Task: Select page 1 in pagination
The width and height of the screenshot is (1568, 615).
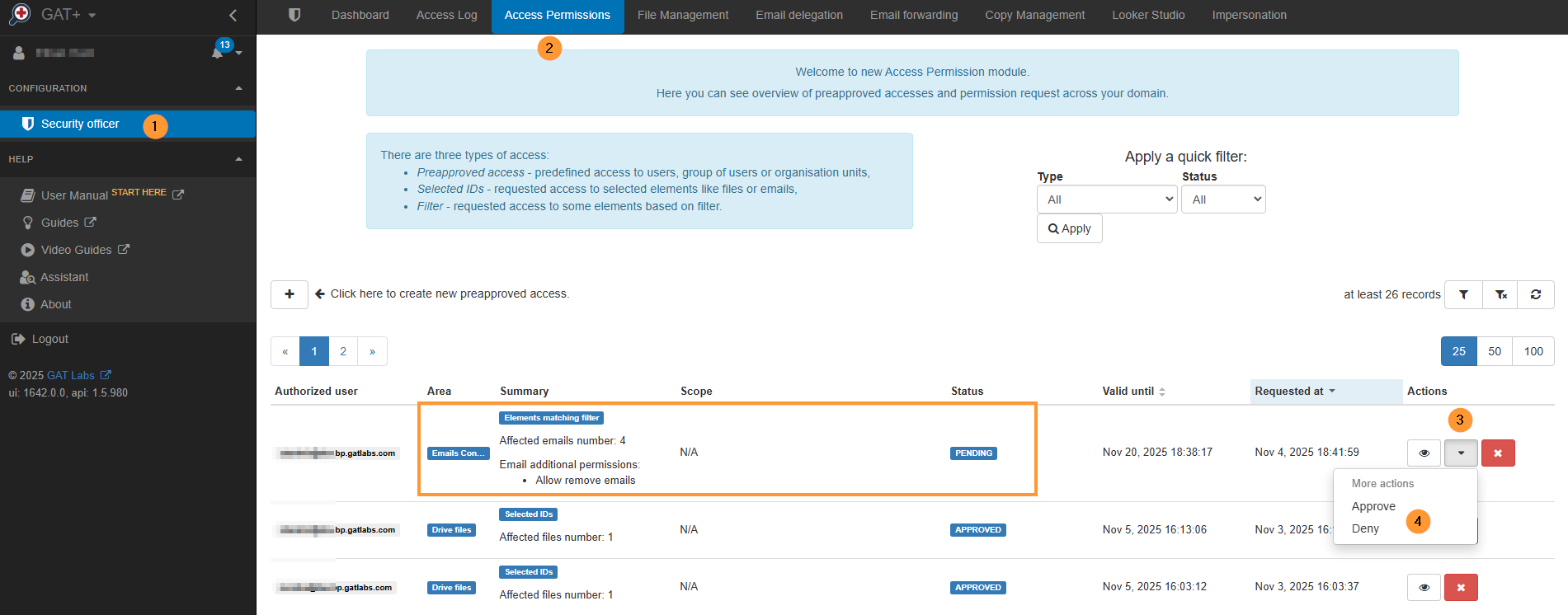Action: point(314,351)
